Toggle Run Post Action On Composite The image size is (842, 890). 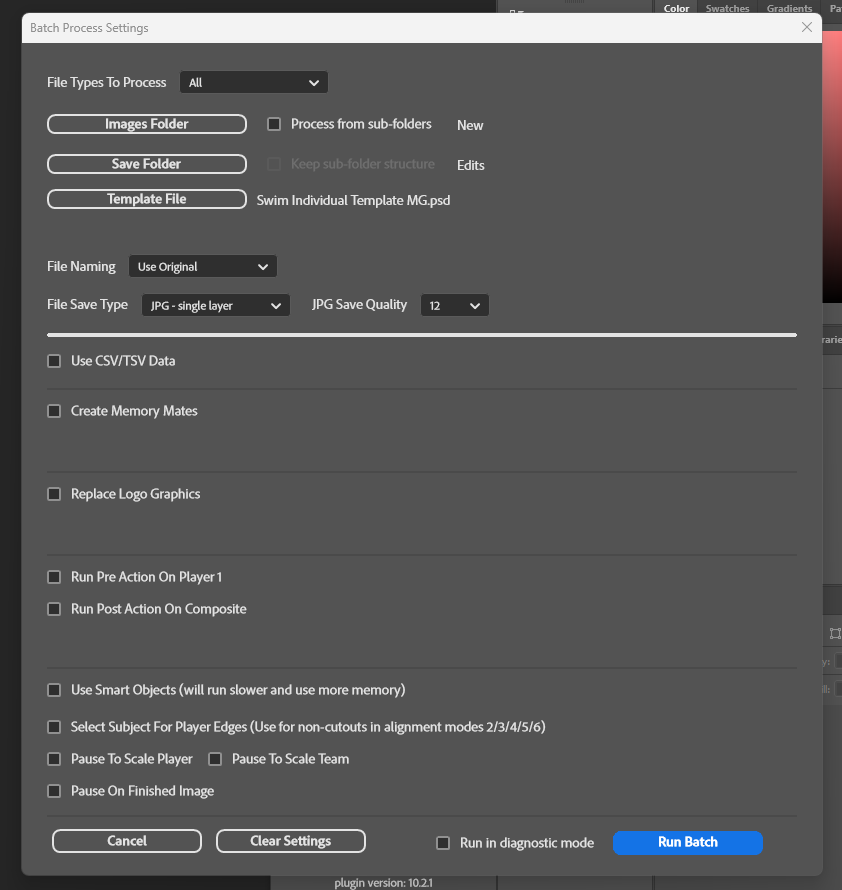pyautogui.click(x=55, y=609)
